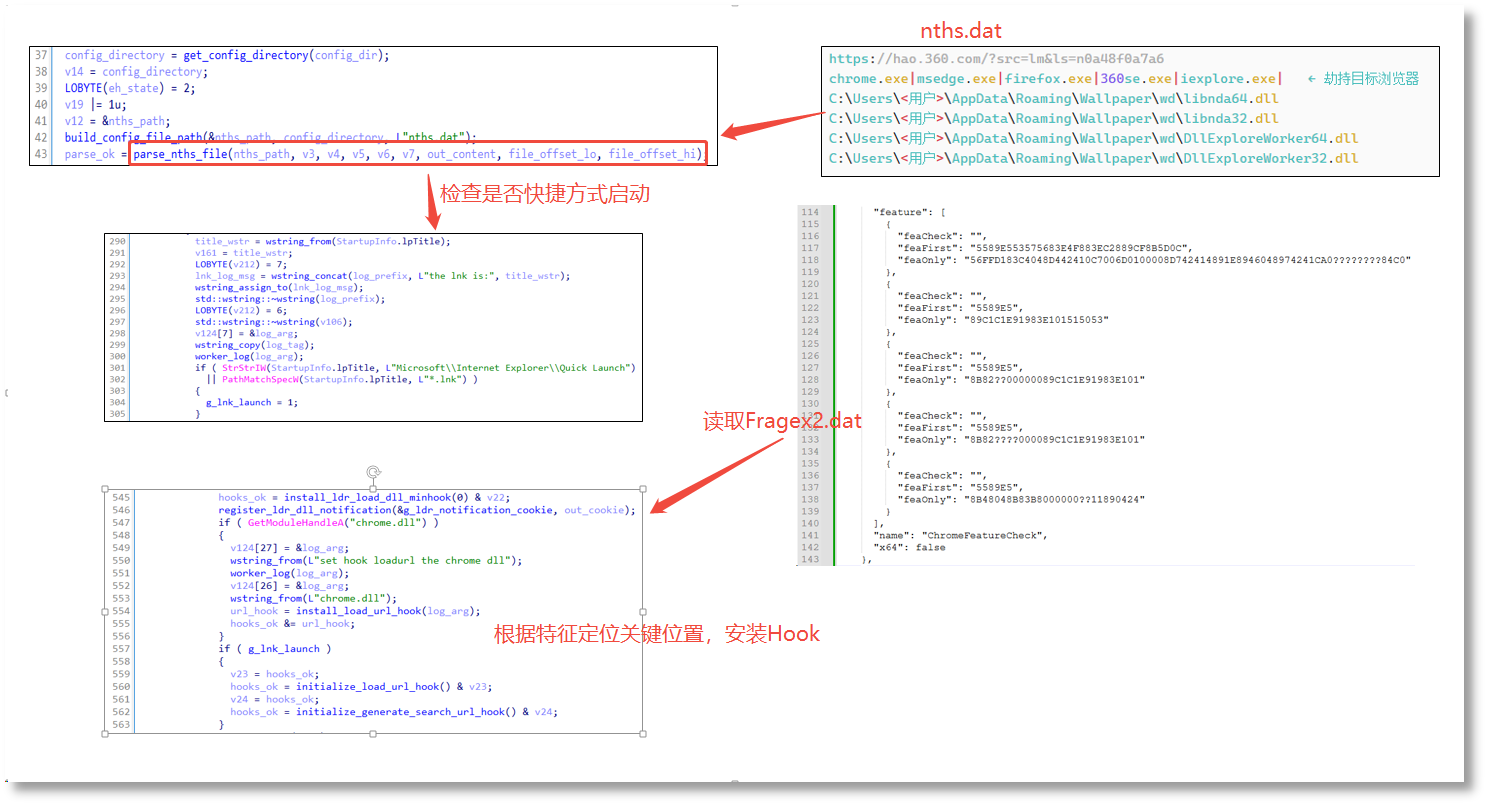
Task: Click the feaOnly value "89C1C1E91983E101515053"
Action: (1036, 320)
